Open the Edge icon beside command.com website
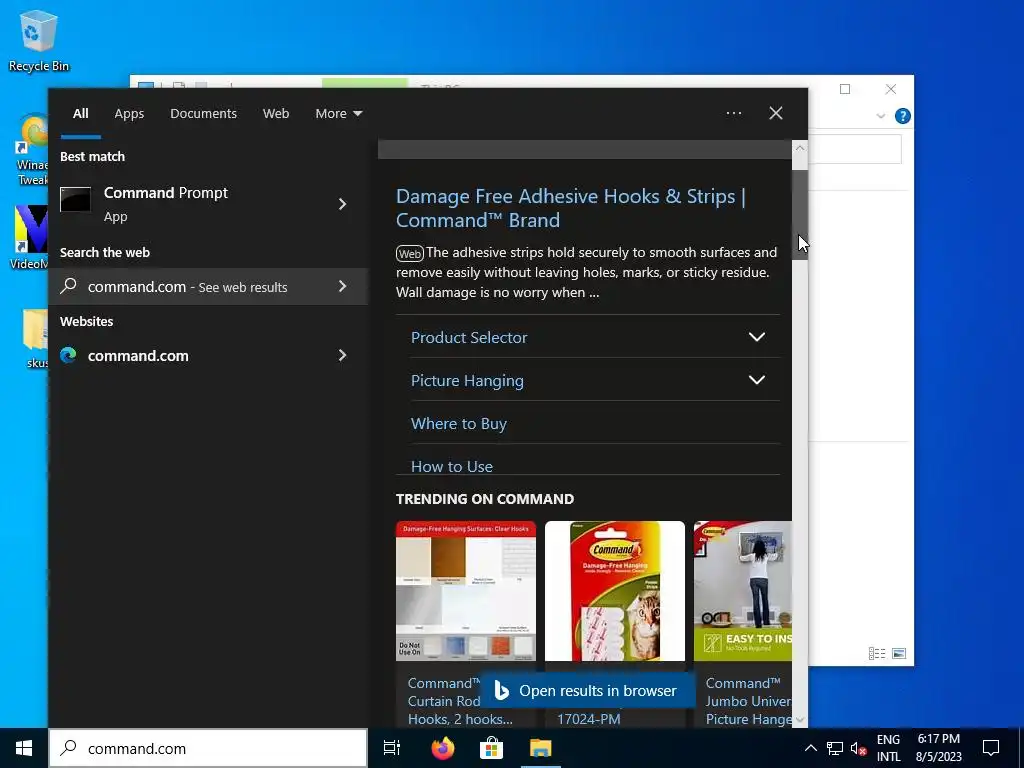Screen dimensions: 1024x768 pos(68,355)
